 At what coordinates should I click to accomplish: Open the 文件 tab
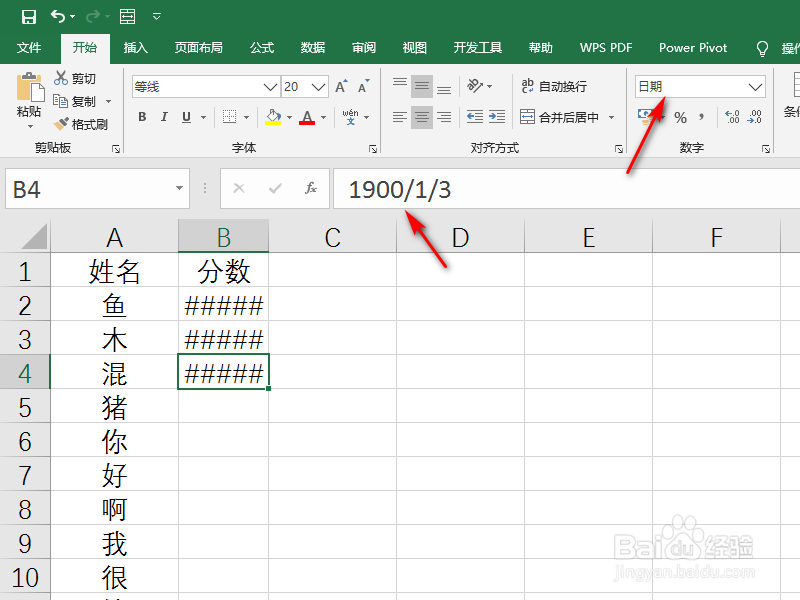pos(29,48)
